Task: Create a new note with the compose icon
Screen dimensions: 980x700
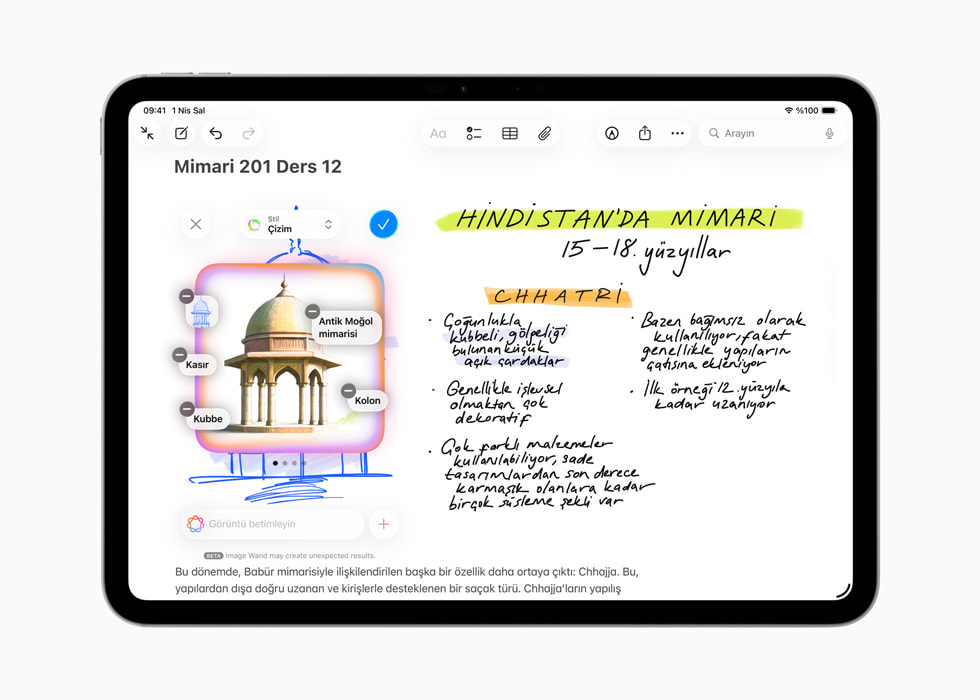Action: coord(182,132)
